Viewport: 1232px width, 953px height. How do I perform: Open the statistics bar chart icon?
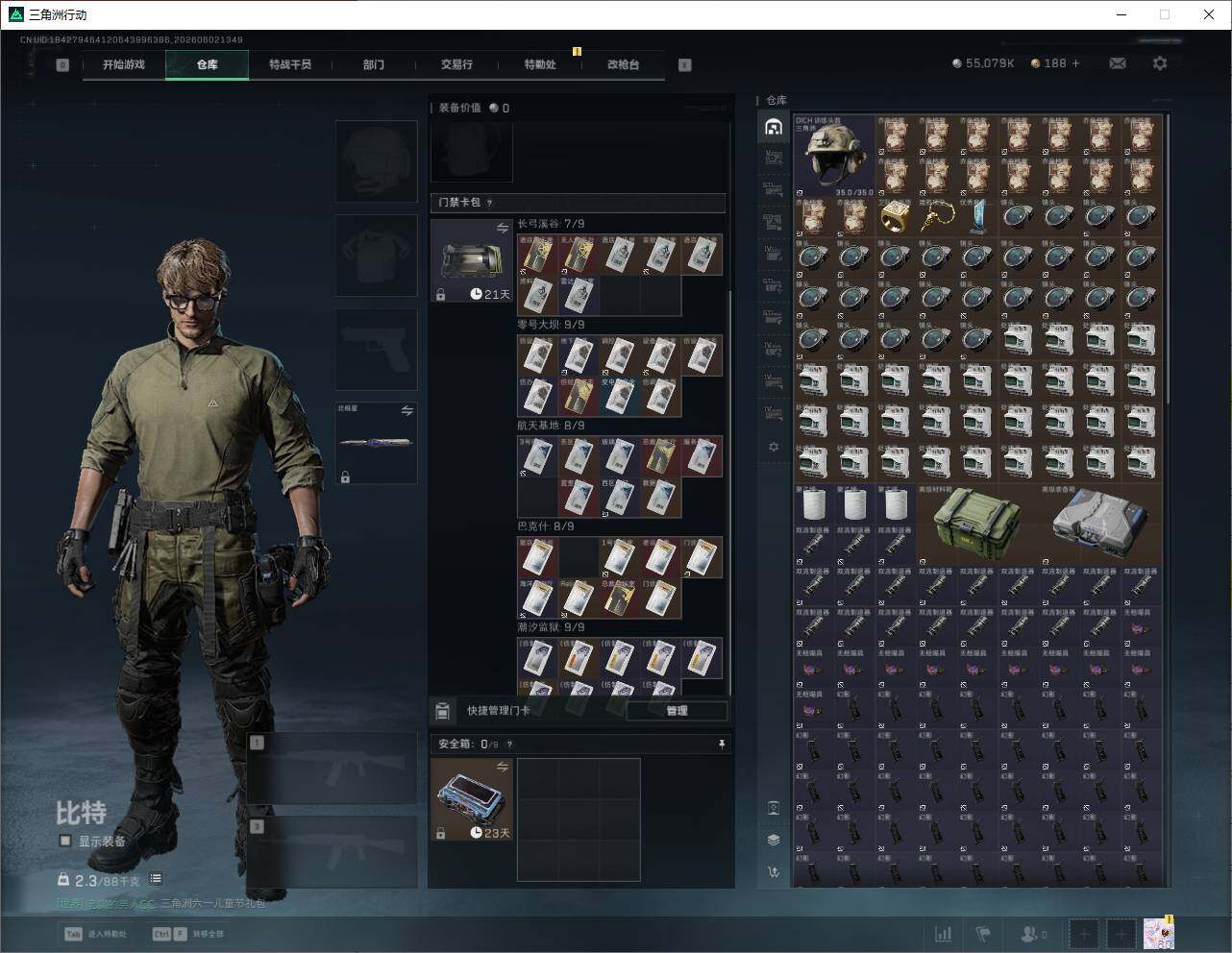pos(944,934)
